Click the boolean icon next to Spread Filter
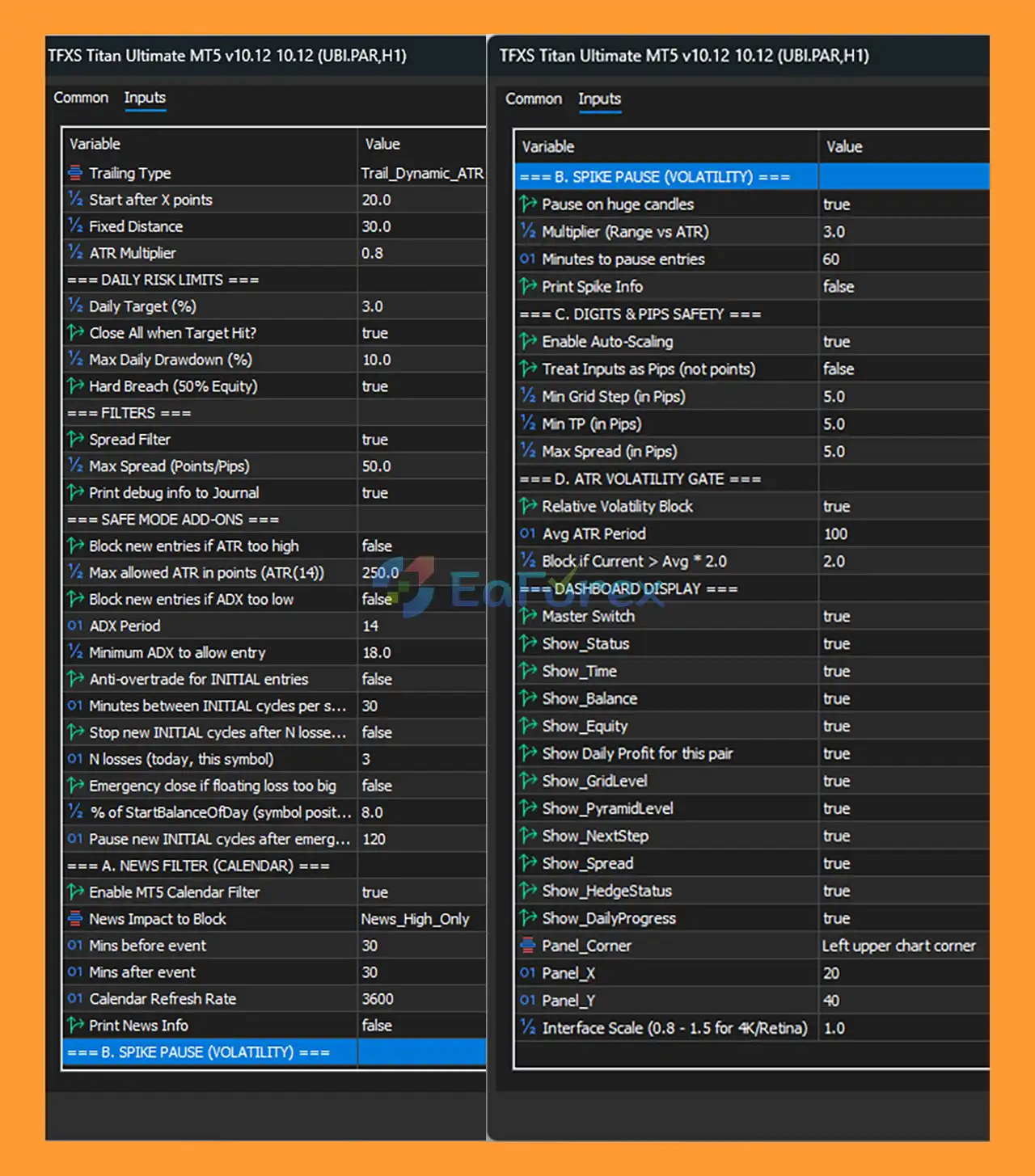Image resolution: width=1035 pixels, height=1176 pixels. tap(75, 440)
